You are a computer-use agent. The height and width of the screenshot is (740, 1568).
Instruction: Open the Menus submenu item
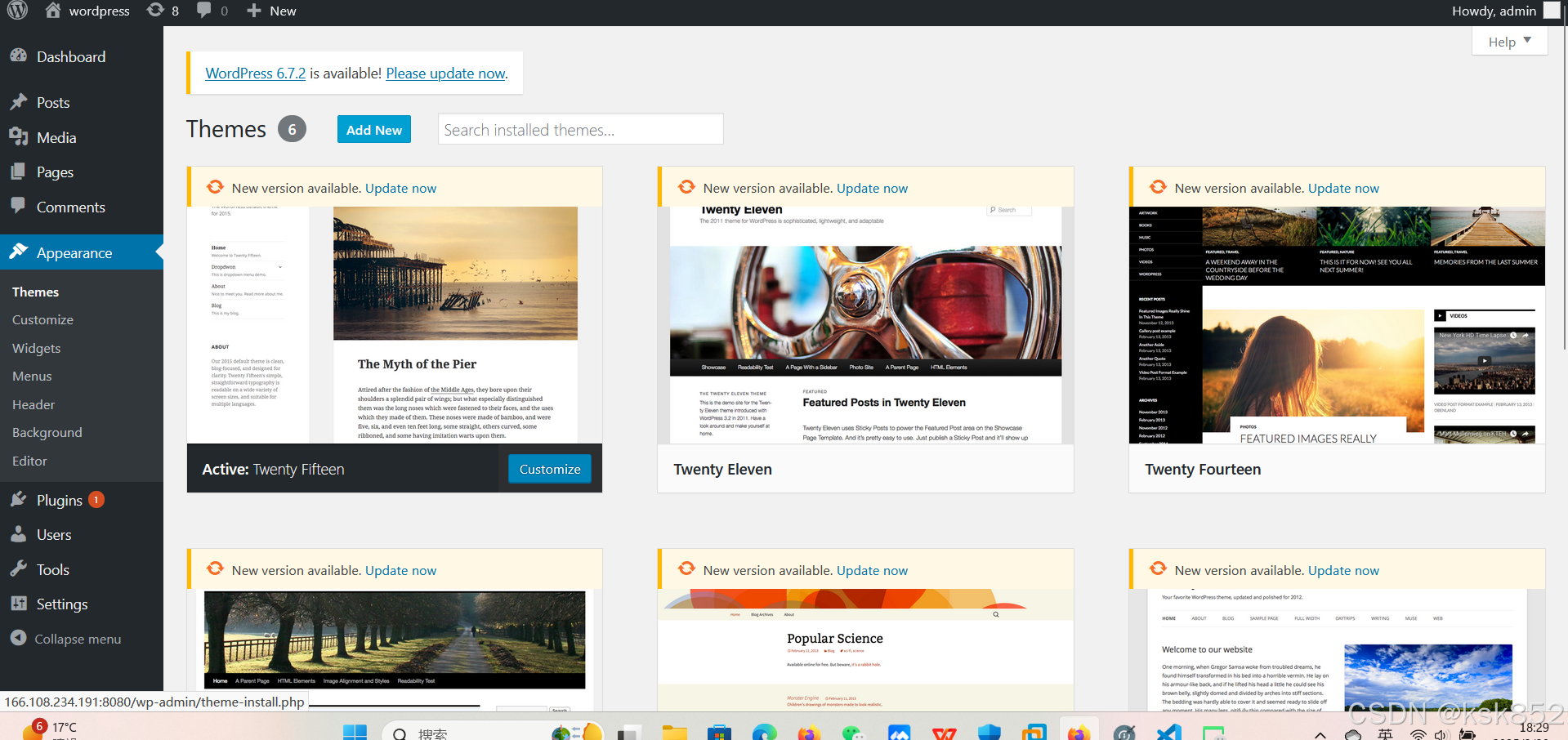point(32,376)
